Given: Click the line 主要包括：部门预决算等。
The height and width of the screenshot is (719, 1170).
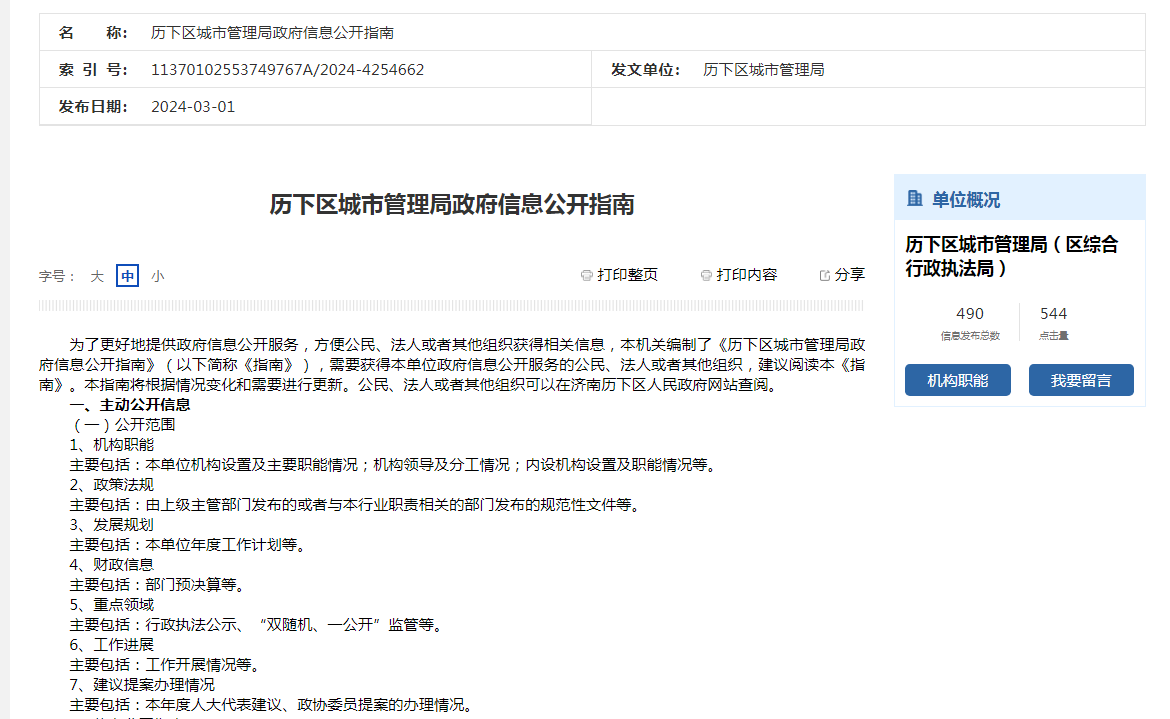Looking at the screenshot, I should pyautogui.click(x=157, y=585).
